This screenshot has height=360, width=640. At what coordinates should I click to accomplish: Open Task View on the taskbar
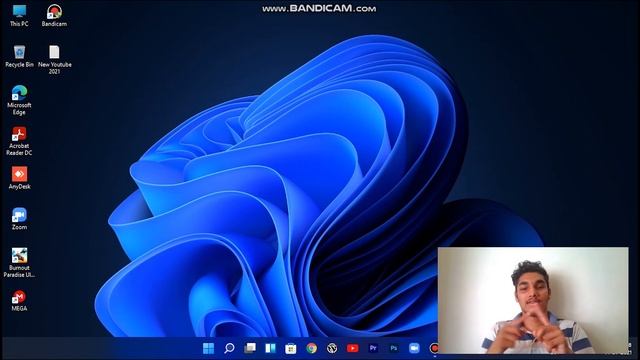(x=250, y=348)
